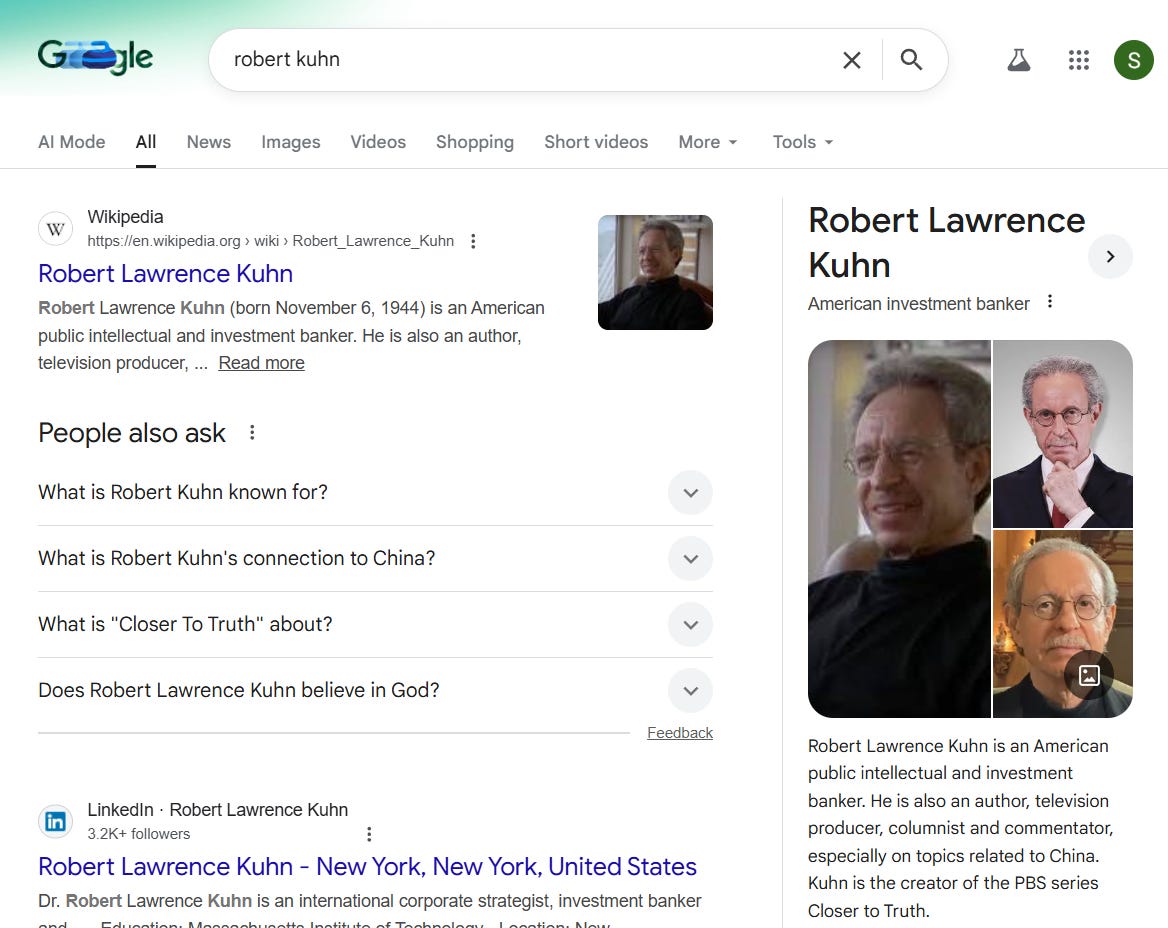Click the magnifying glass search icon

click(x=911, y=60)
